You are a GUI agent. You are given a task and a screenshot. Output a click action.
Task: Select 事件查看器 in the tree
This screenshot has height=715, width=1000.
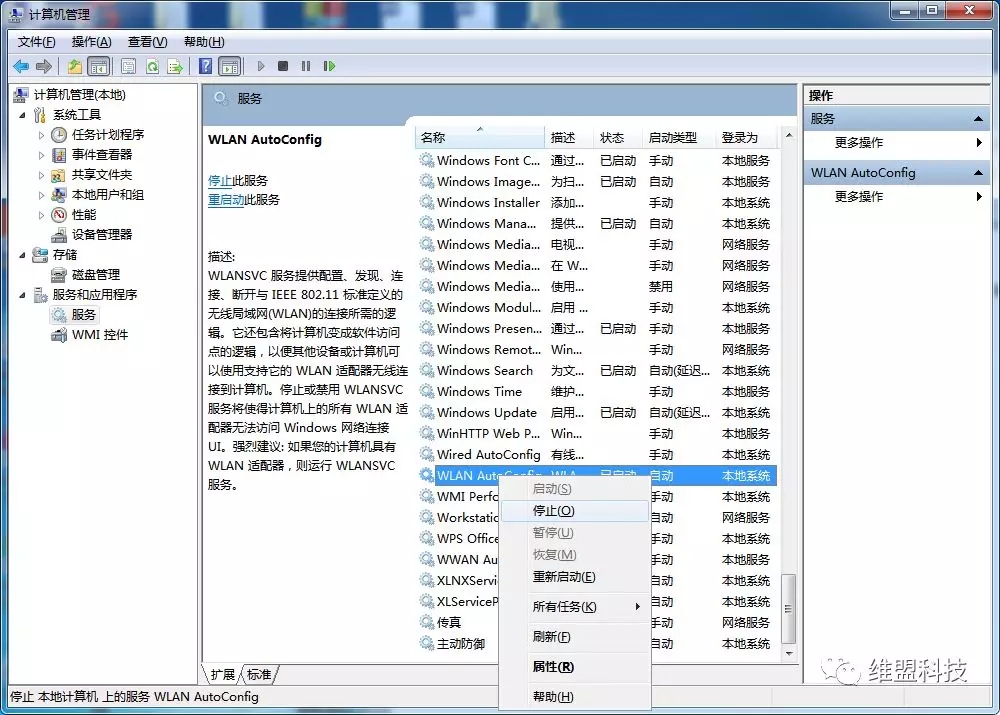(x=101, y=154)
